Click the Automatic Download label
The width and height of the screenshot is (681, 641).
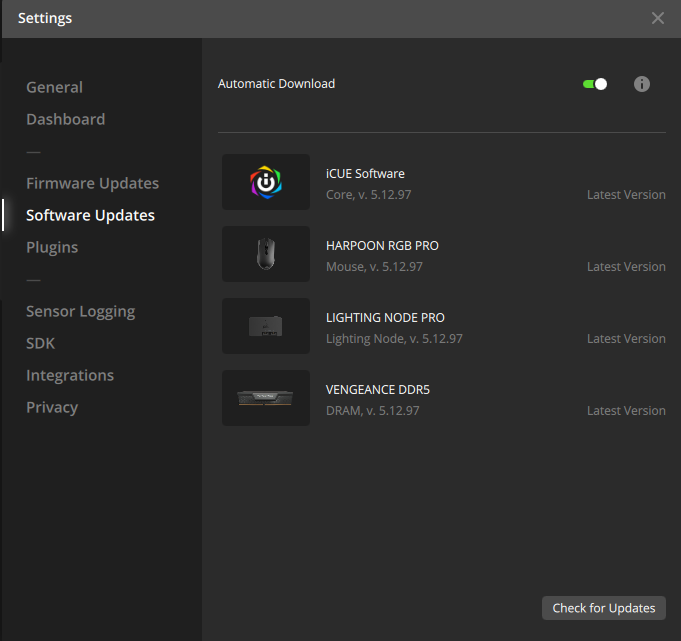[277, 84]
